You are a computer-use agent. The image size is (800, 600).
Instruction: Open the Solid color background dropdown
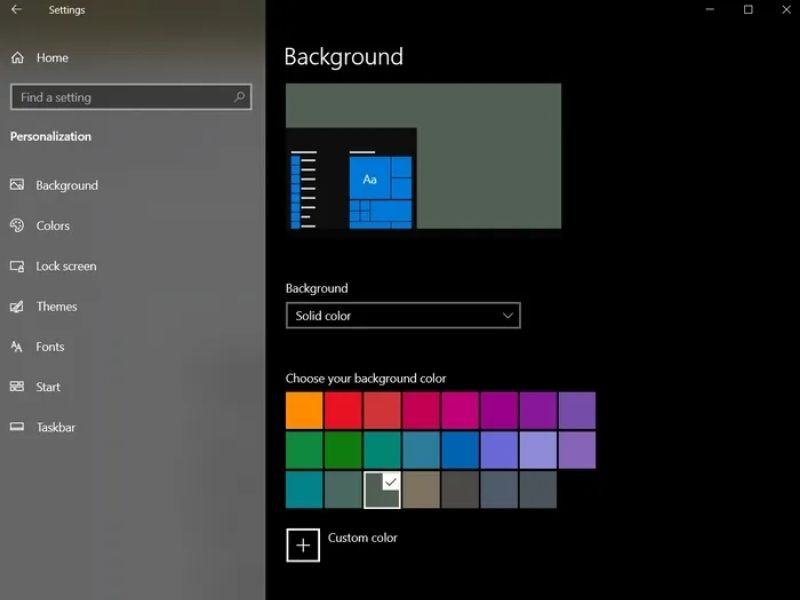coord(403,315)
